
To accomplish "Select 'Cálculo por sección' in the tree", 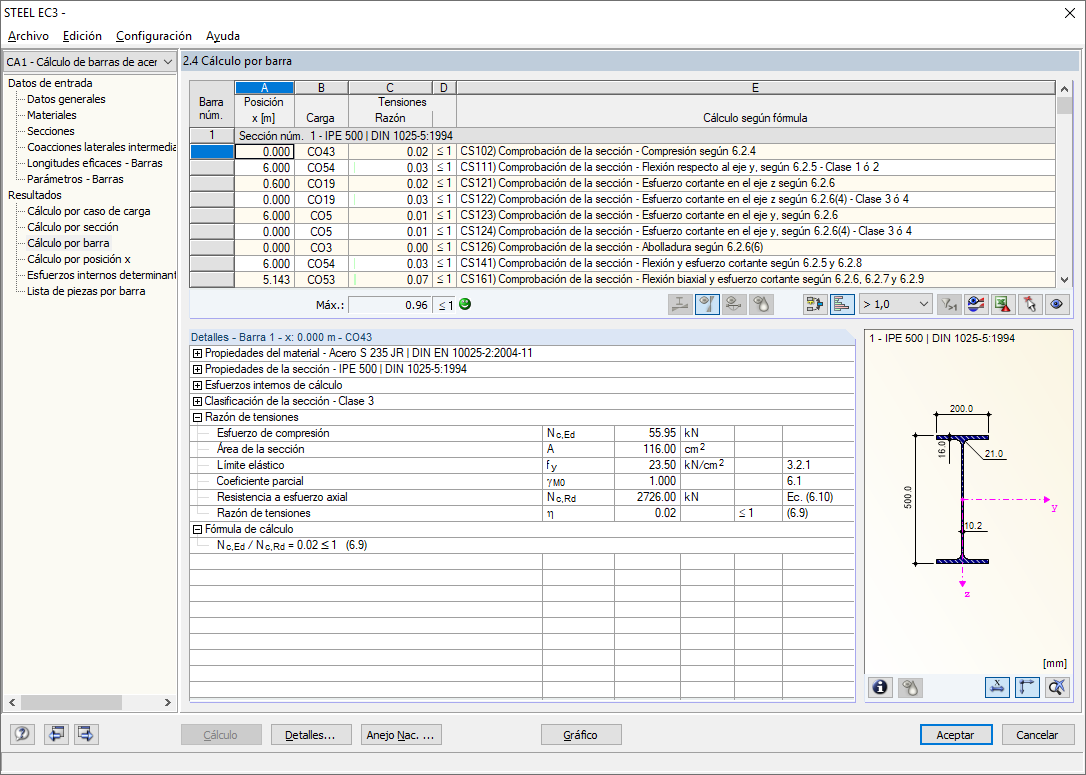I will click(72, 227).
